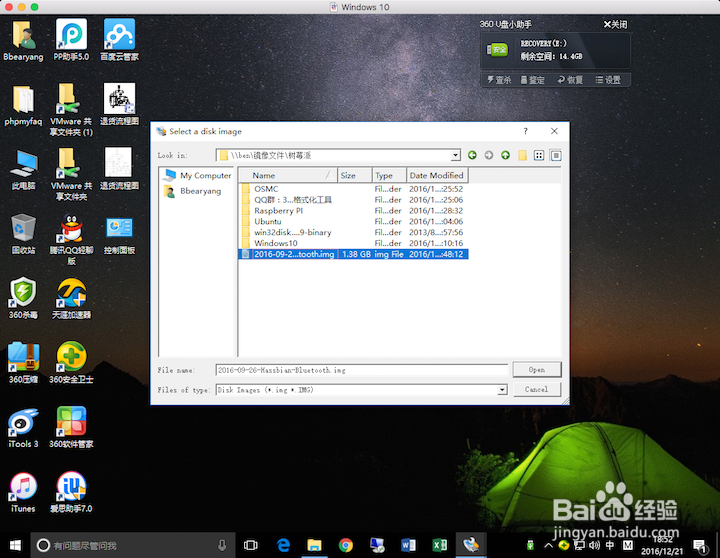Select the Raspberry PI folder
Screen dimensions: 720x558
tap(354, 211)
